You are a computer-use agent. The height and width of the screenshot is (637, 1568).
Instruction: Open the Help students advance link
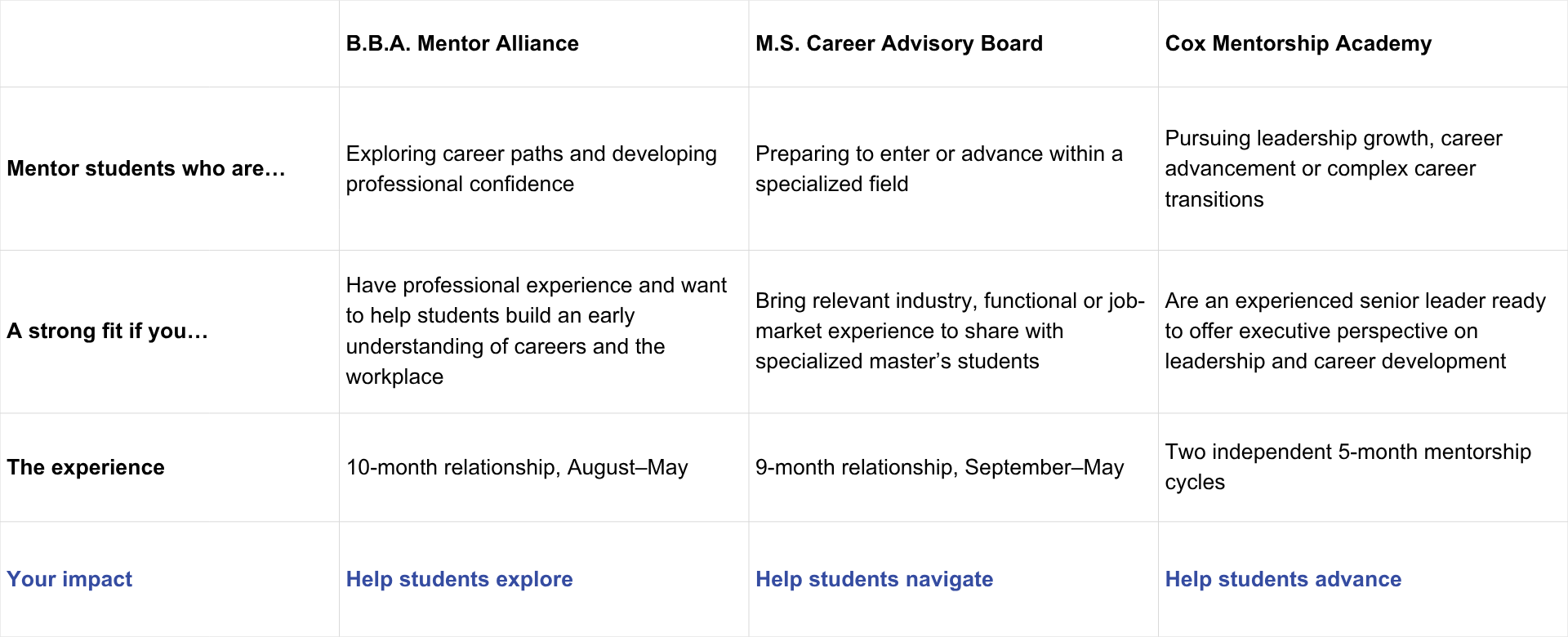(x=1284, y=579)
